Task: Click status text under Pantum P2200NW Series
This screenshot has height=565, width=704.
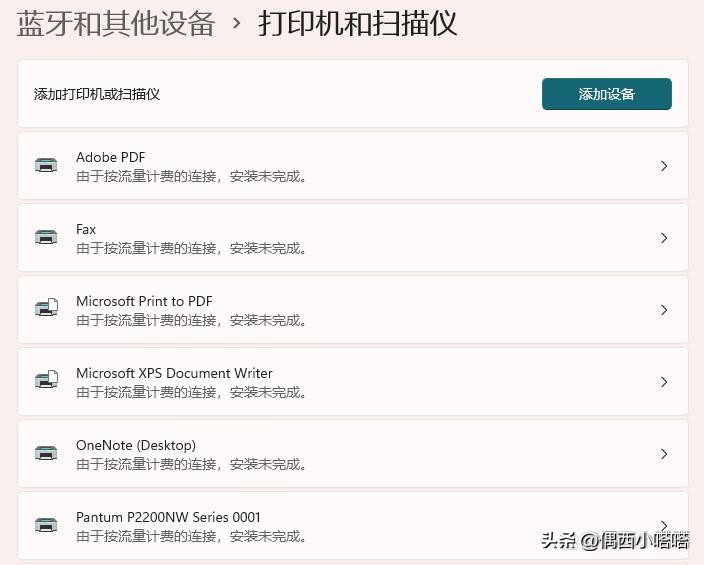Action: coord(191,536)
